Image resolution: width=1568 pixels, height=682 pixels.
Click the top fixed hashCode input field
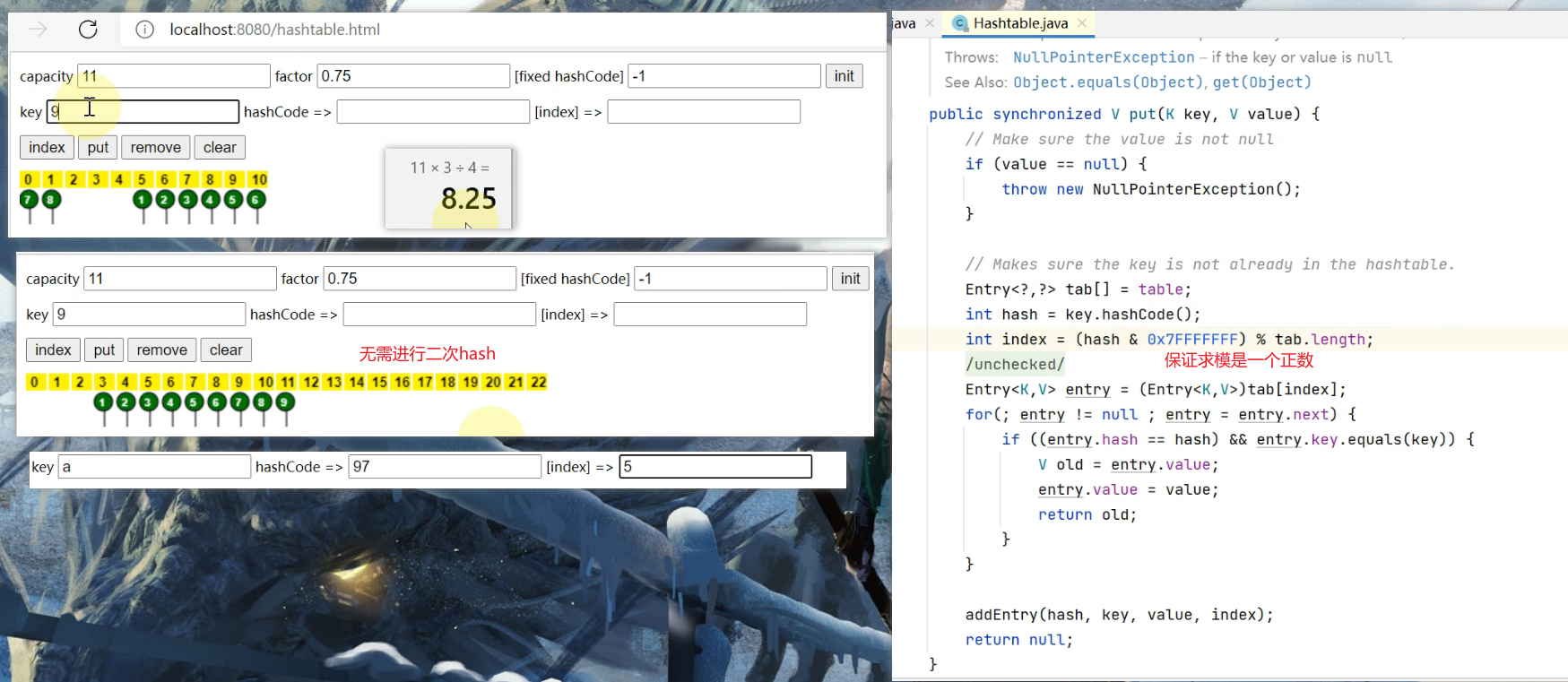pos(724,76)
